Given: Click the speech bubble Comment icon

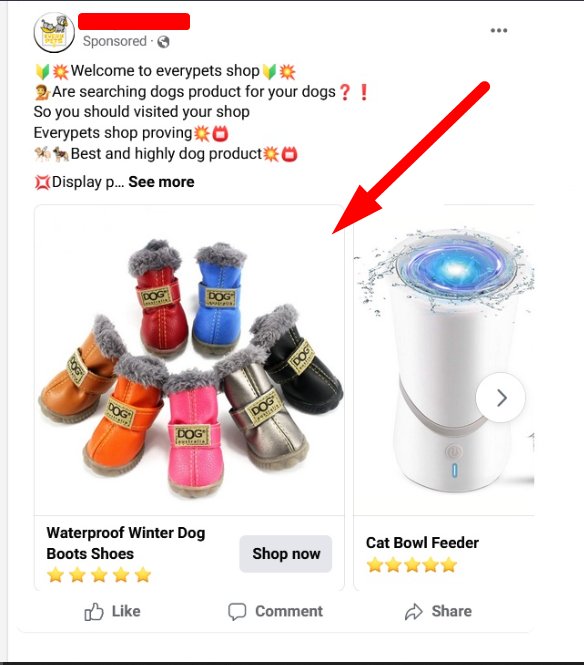Looking at the screenshot, I should [x=237, y=612].
